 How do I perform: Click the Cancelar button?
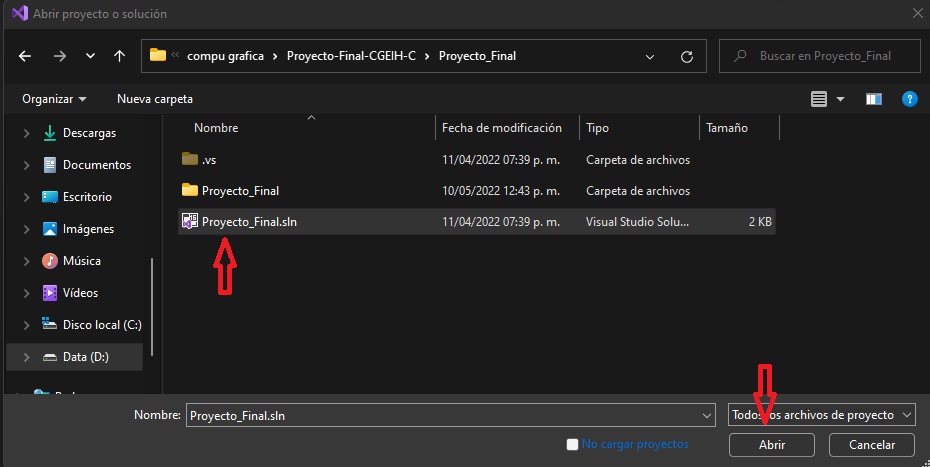click(872, 445)
